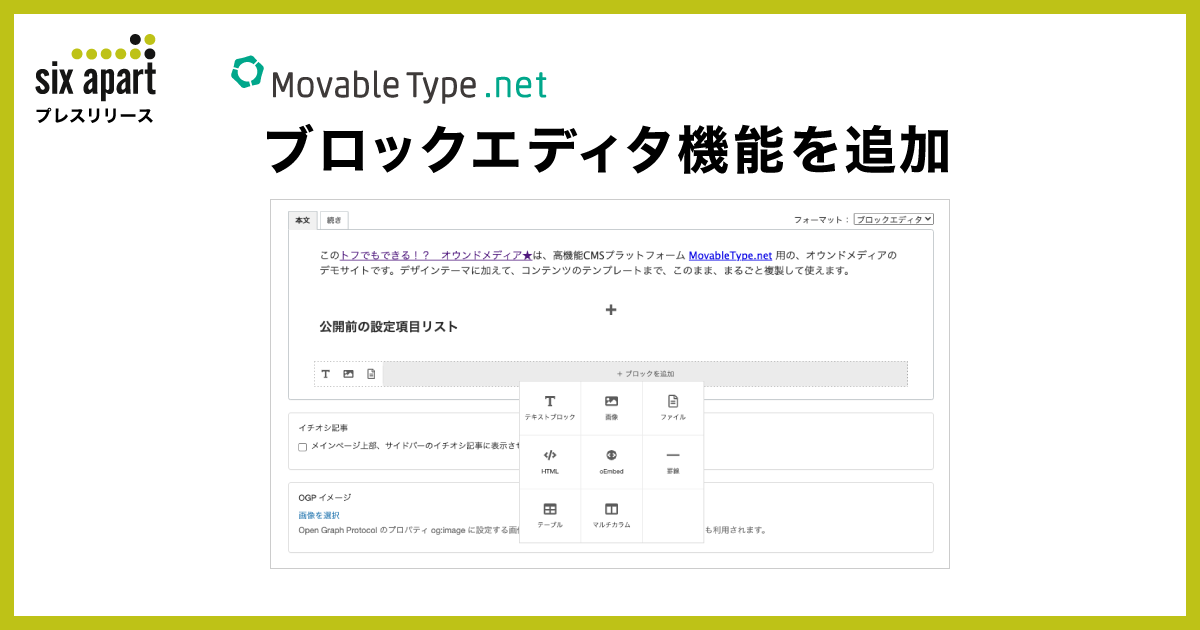The image size is (1200, 630).
Task: Choose ファイル block from the popup
Action: pos(673,408)
